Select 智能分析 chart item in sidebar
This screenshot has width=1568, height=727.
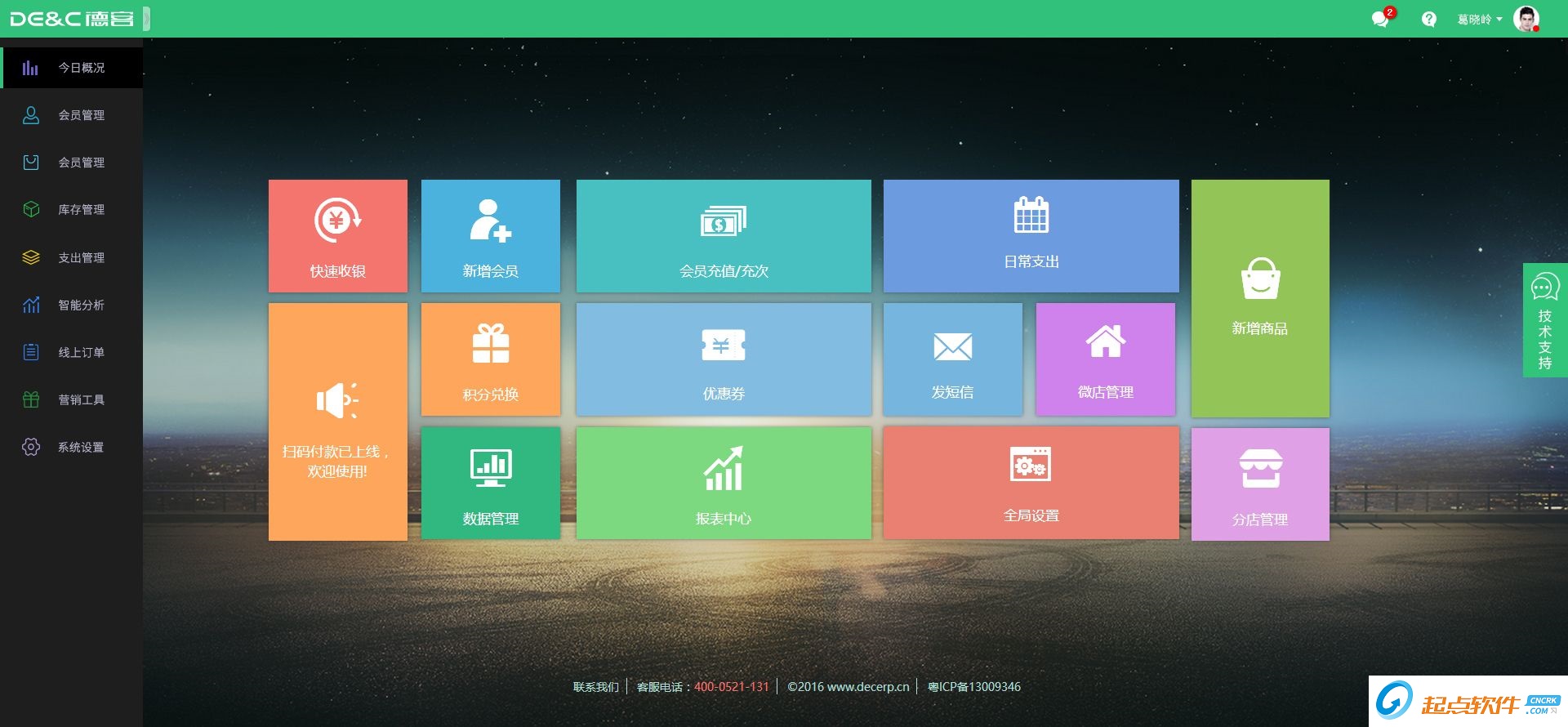point(72,306)
